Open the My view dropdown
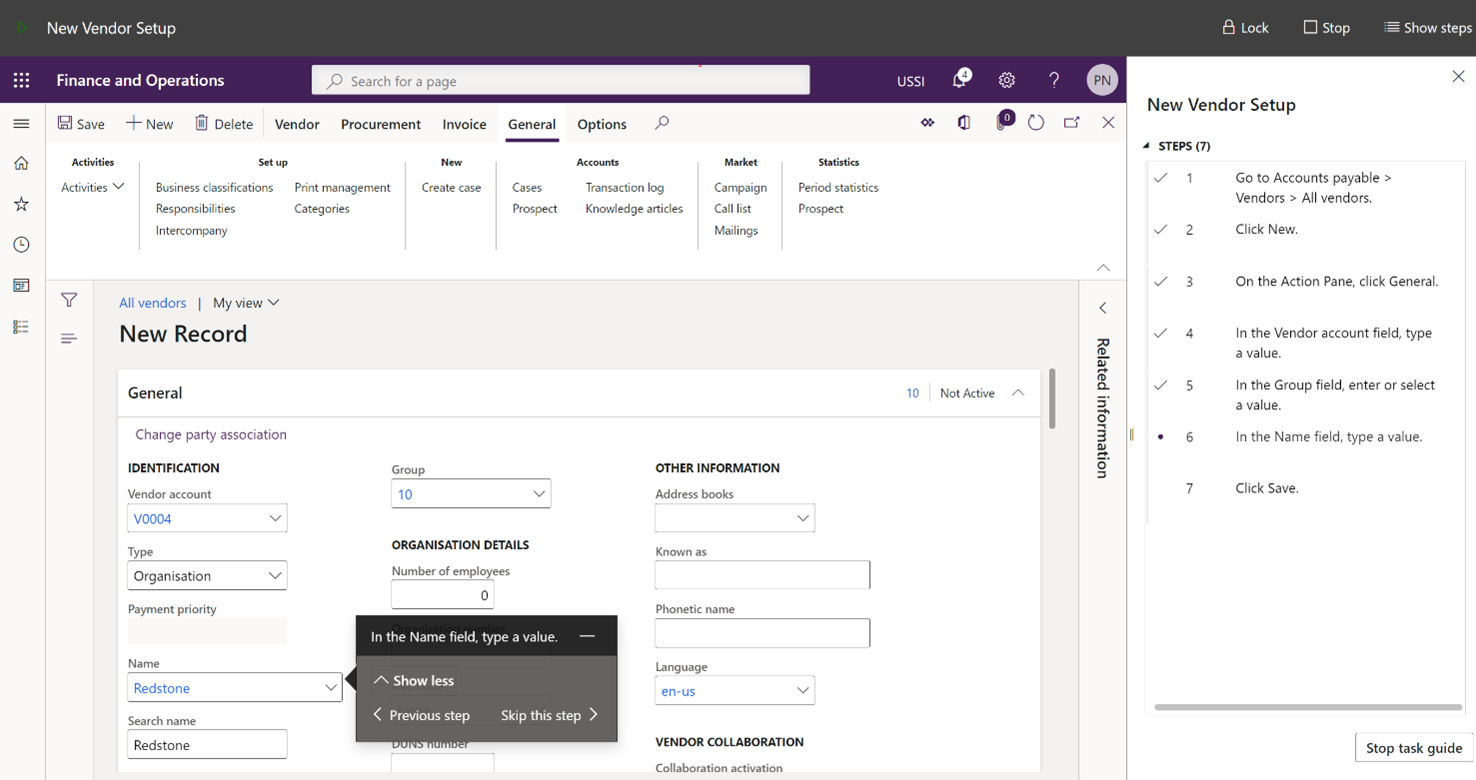The image size is (1476, 780). (246, 303)
